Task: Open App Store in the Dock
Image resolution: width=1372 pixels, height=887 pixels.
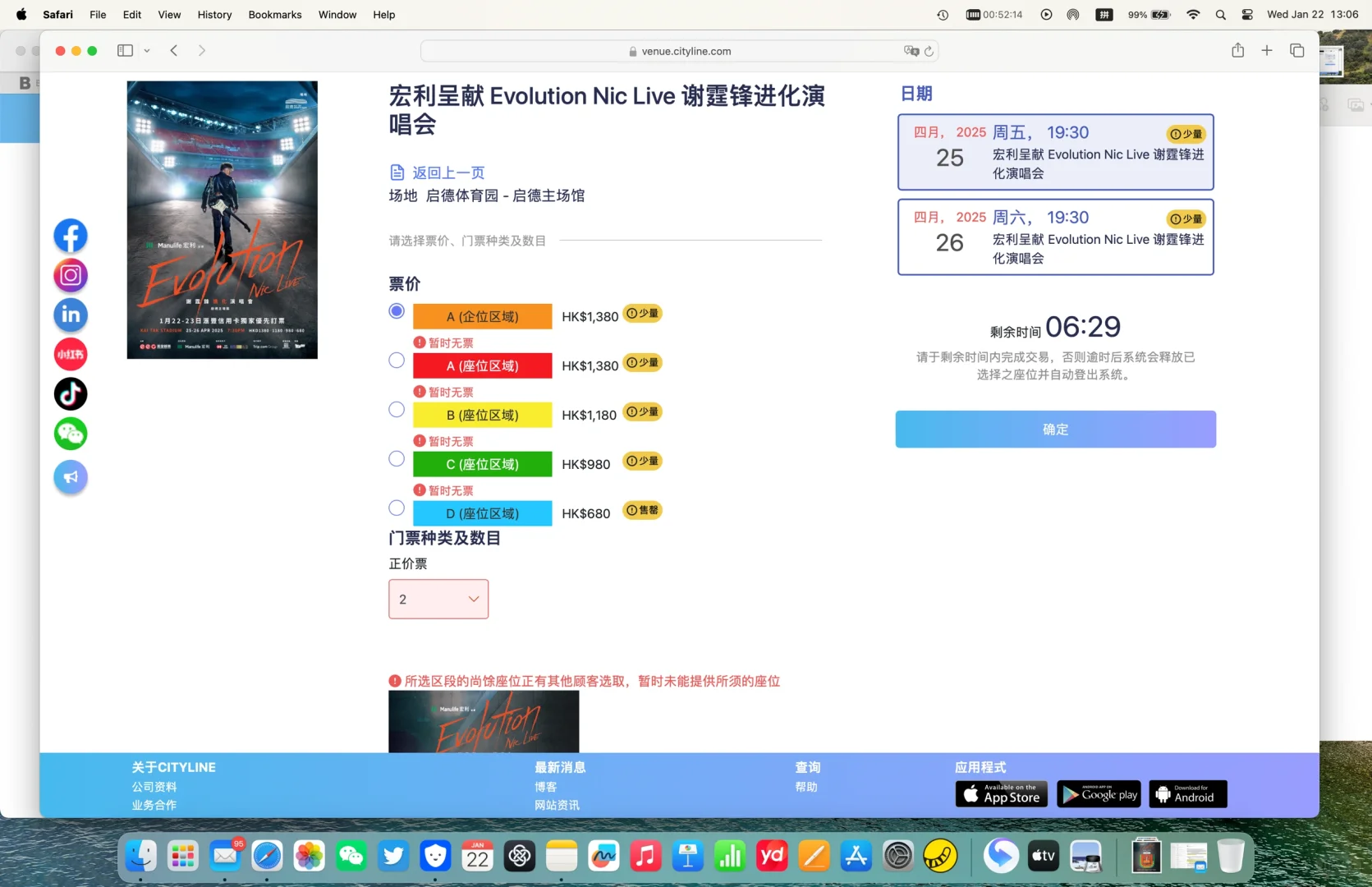Action: [x=856, y=856]
